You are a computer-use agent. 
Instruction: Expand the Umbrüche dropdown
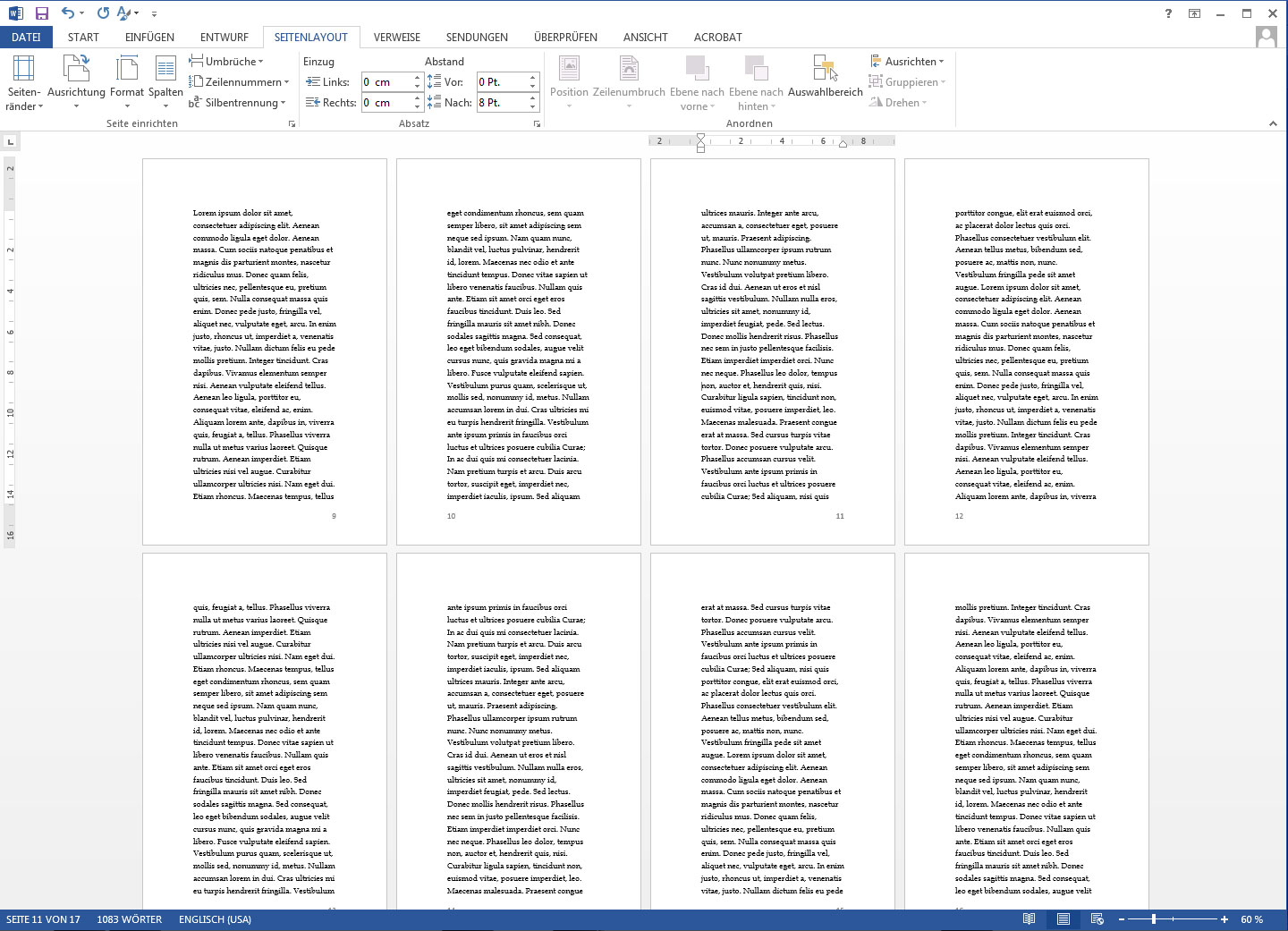click(231, 61)
